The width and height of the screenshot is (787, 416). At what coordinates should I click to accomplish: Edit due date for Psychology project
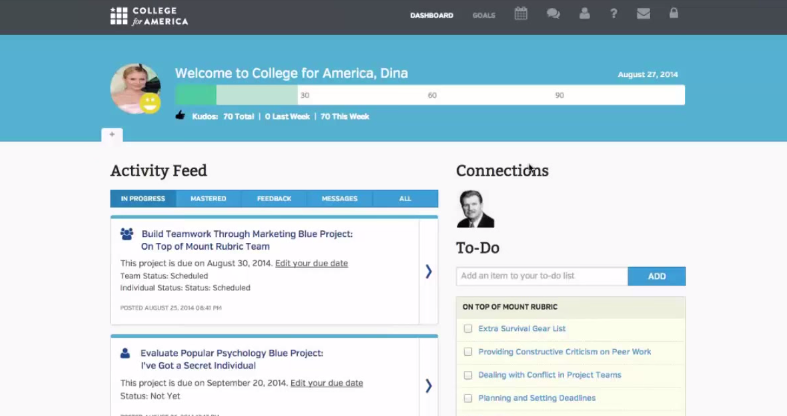pos(326,383)
